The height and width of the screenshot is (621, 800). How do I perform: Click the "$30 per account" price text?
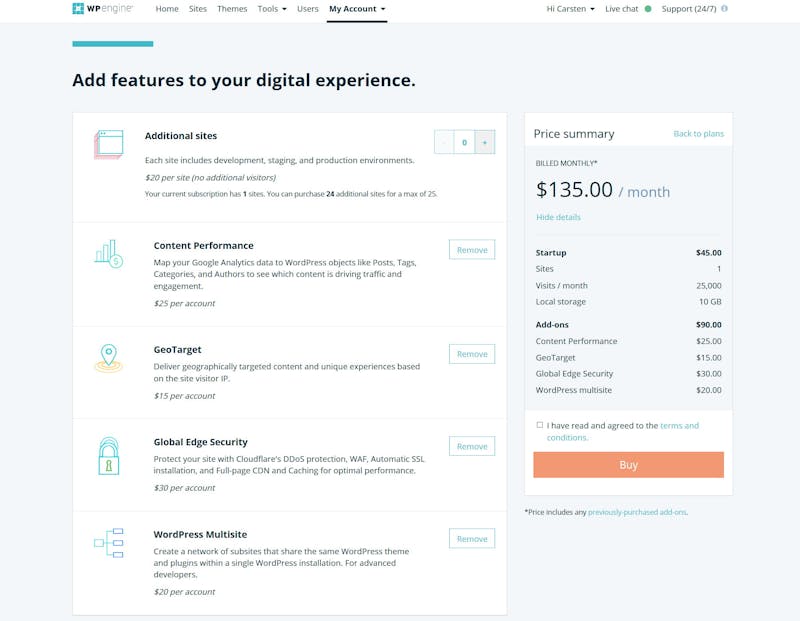[x=184, y=488]
